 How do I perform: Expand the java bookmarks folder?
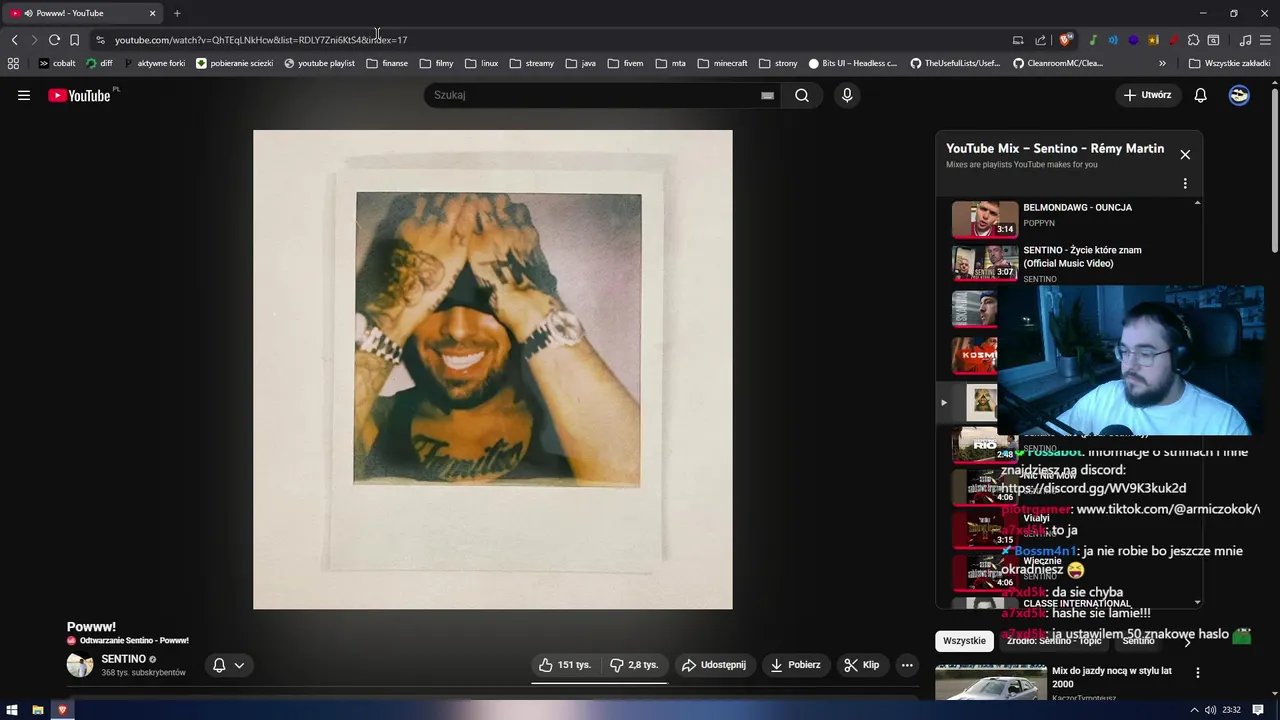pyautogui.click(x=580, y=63)
